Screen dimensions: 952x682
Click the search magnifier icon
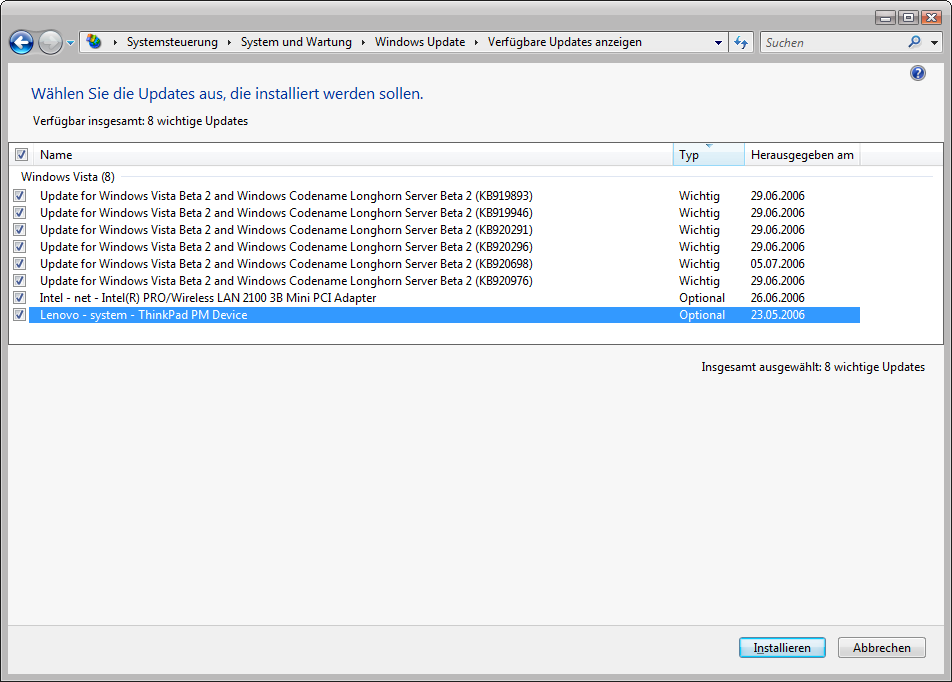point(914,42)
